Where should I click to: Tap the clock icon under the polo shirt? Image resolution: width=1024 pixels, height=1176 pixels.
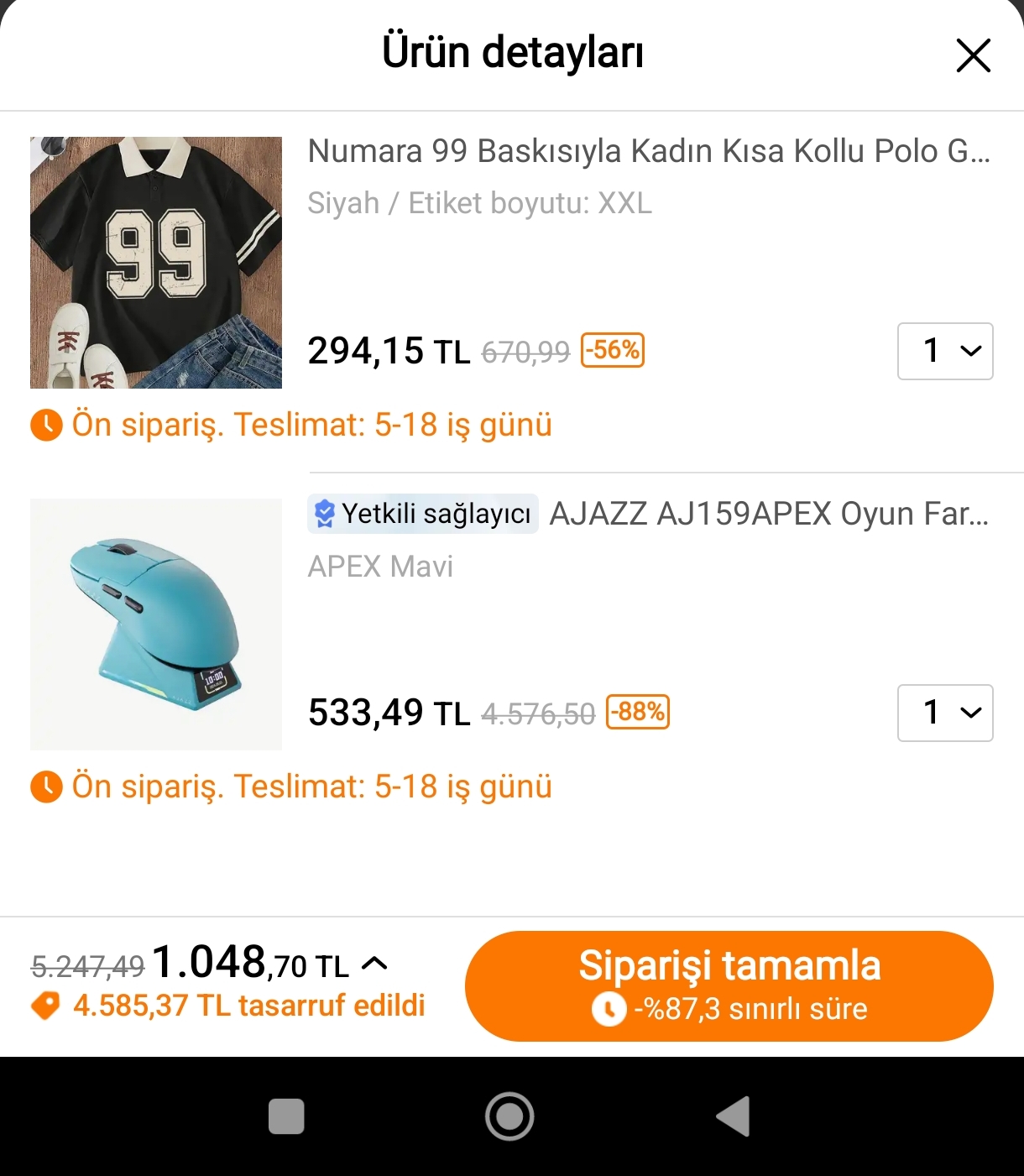46,426
